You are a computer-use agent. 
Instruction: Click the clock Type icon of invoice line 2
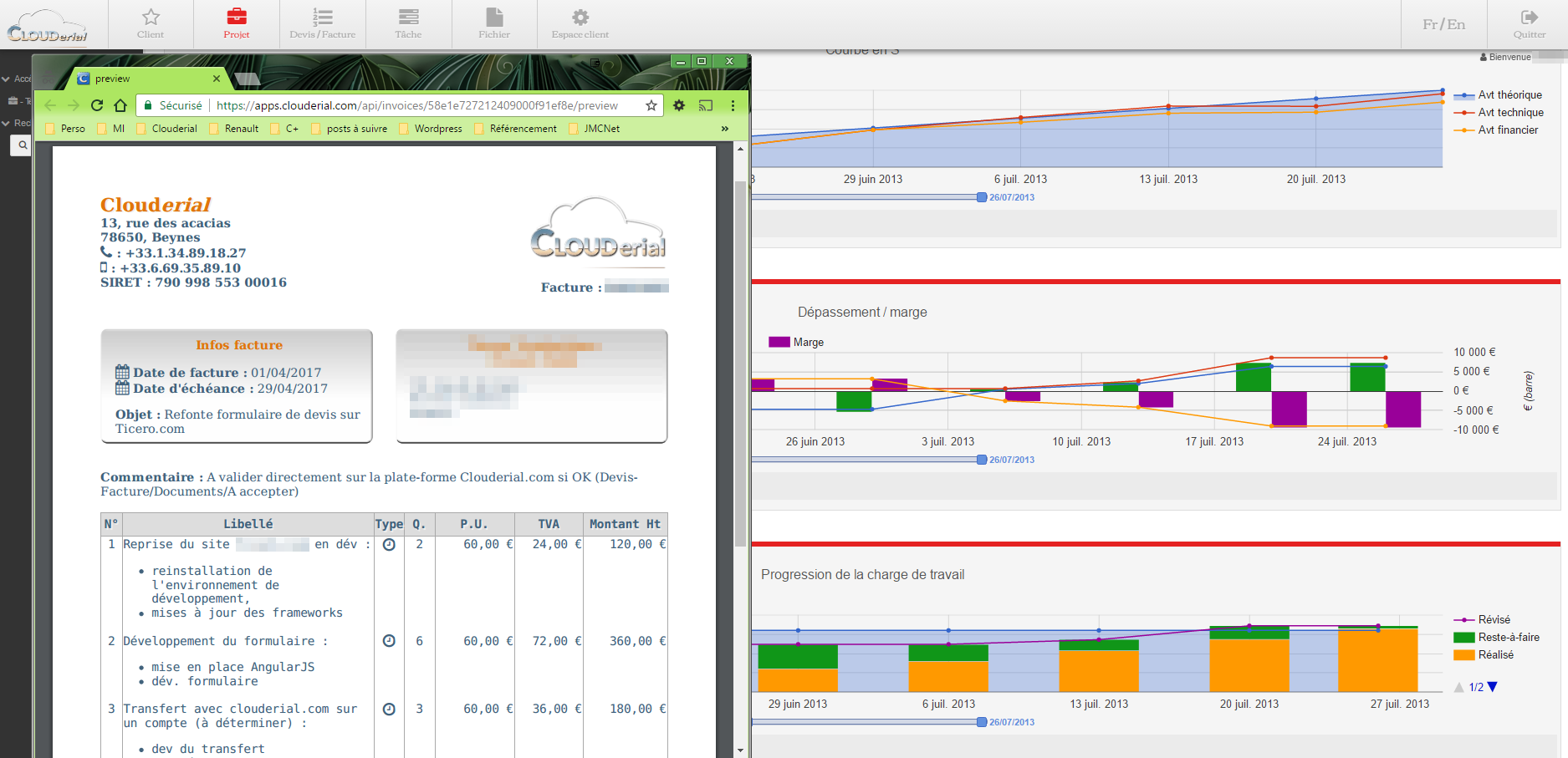point(389,641)
